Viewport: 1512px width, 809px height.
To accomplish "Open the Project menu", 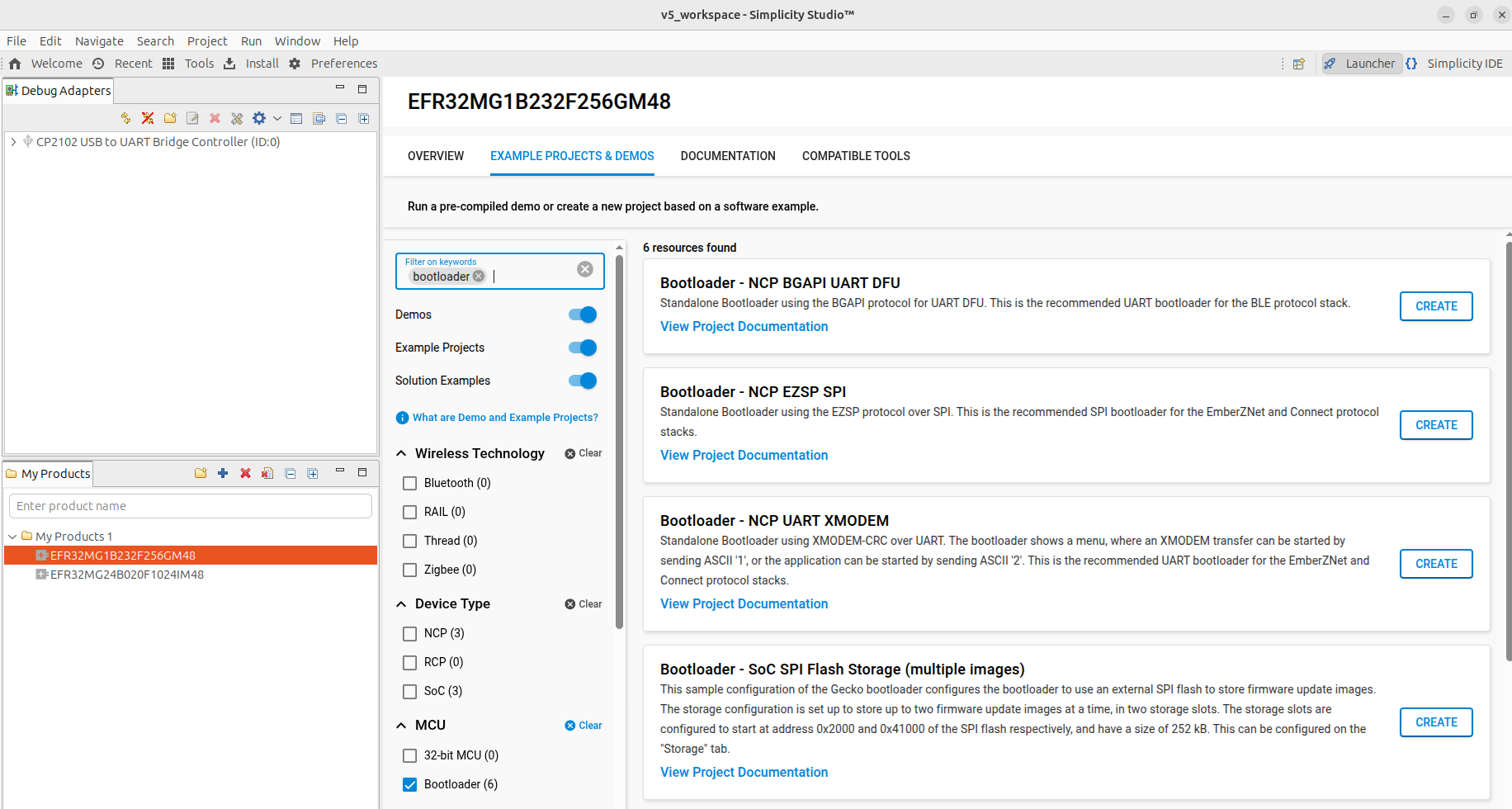I will click(206, 41).
